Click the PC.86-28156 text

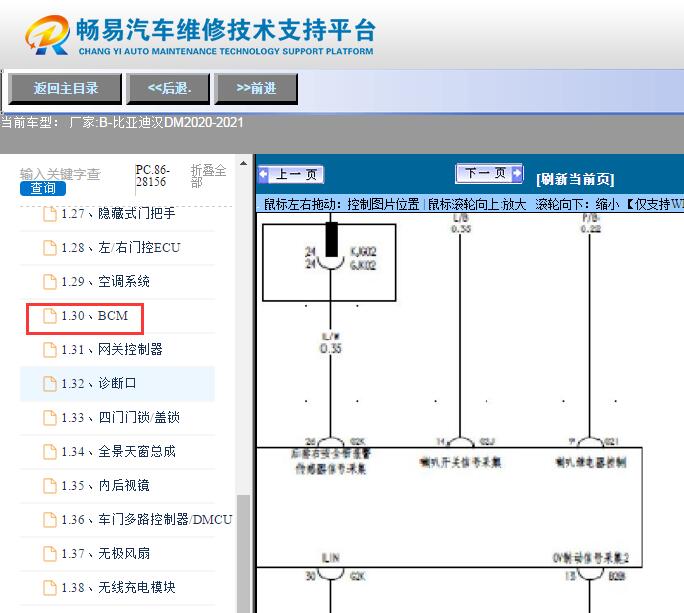[x=152, y=175]
